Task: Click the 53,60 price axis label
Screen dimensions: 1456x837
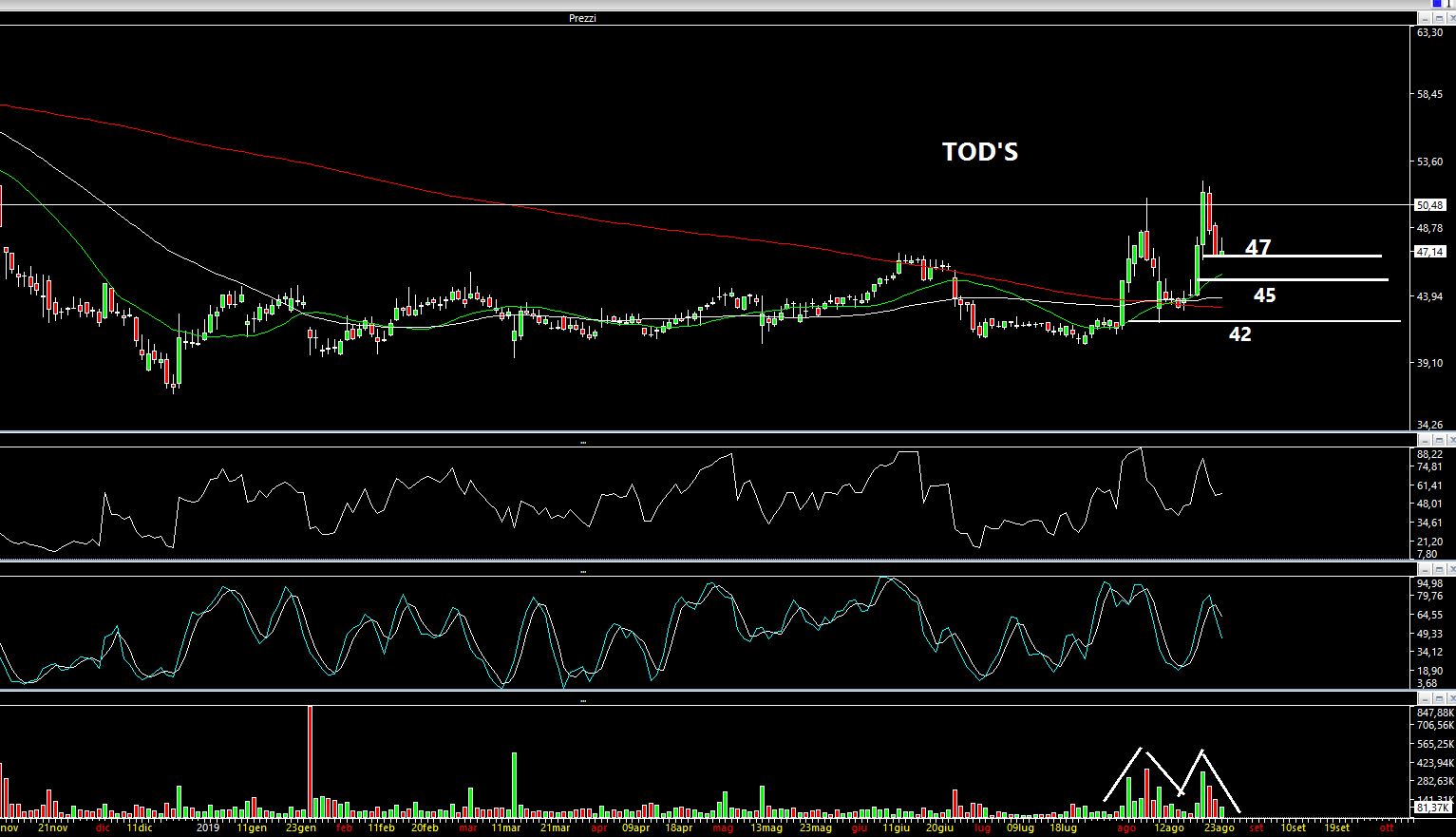Action: point(1429,162)
